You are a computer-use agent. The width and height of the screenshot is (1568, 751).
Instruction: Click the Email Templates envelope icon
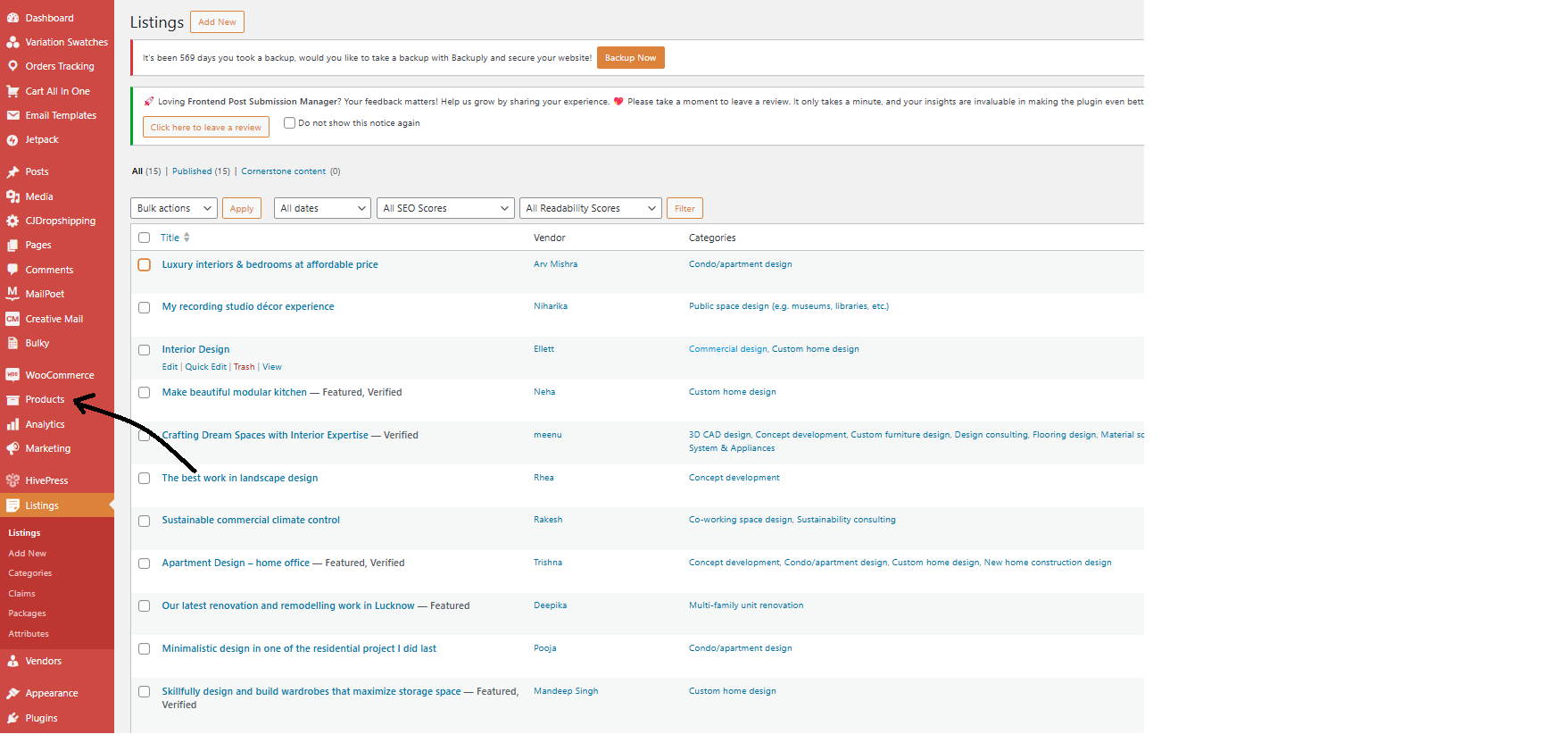point(12,115)
